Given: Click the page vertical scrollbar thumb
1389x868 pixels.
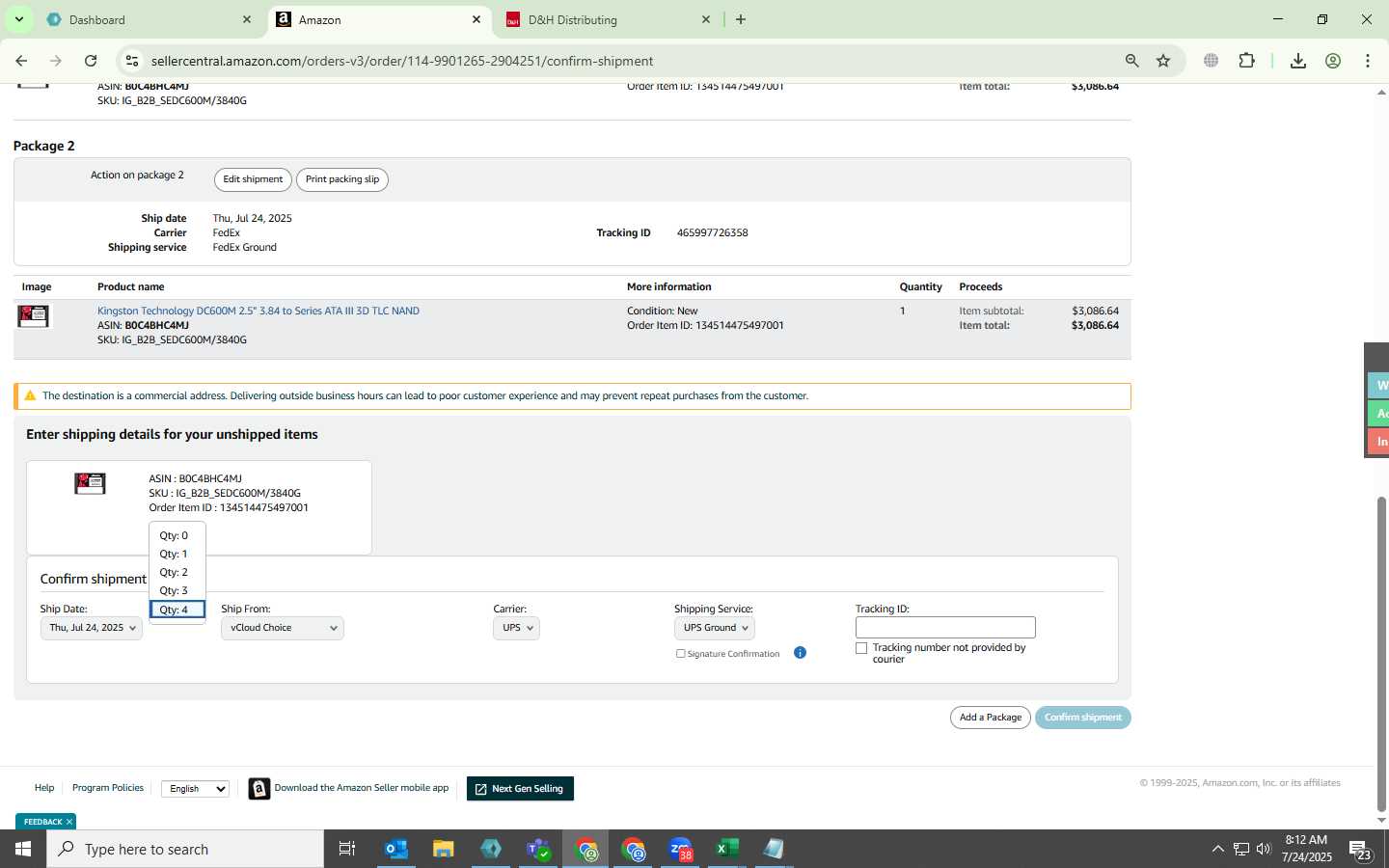Looking at the screenshot, I should [x=1381, y=654].
